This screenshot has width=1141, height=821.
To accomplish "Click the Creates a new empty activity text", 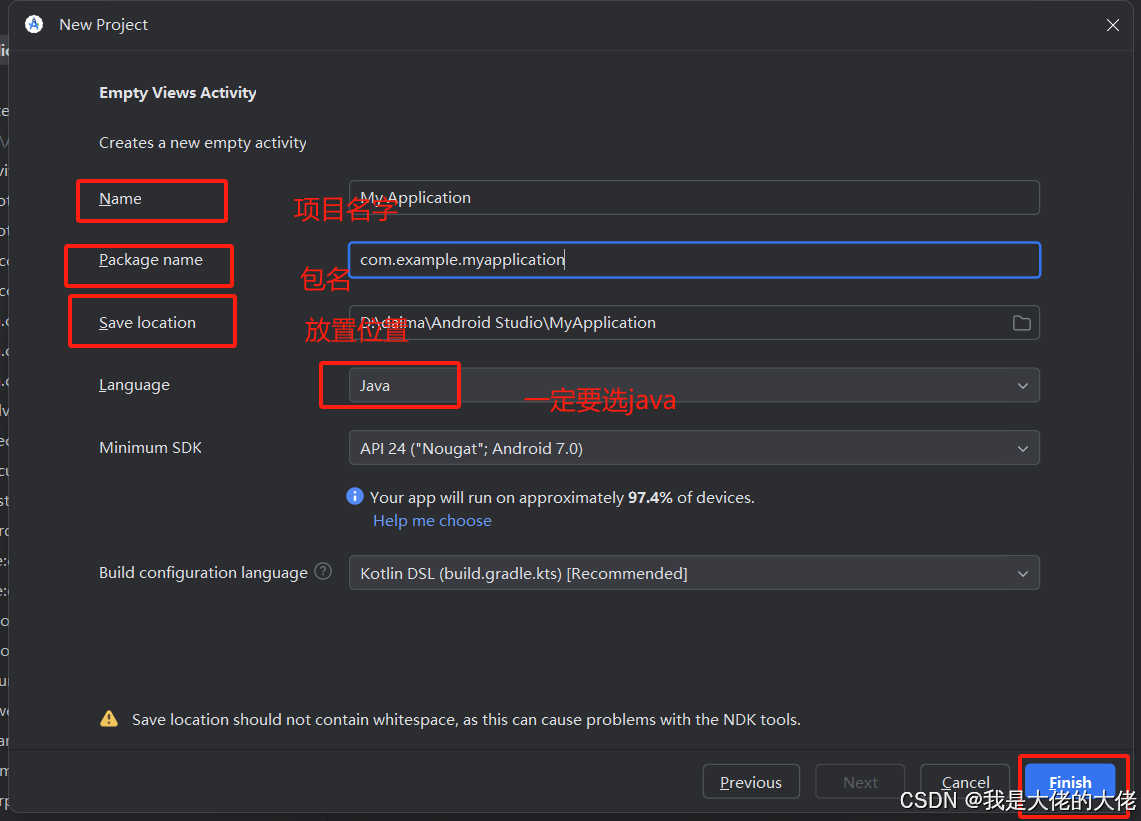I will [202, 143].
